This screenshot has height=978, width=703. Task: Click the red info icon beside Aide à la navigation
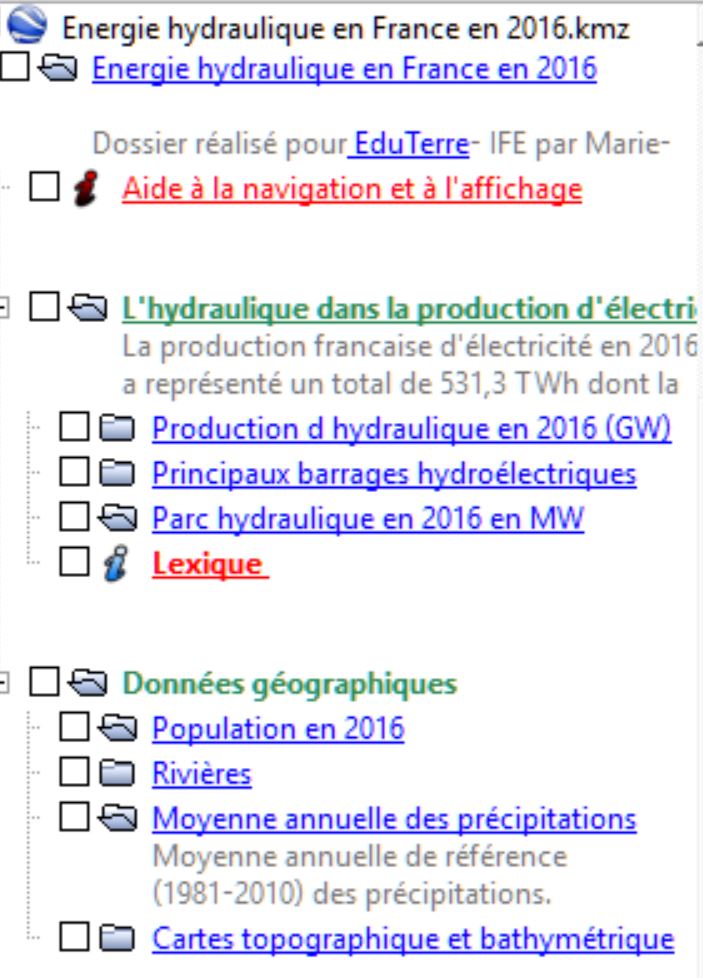(x=88, y=189)
